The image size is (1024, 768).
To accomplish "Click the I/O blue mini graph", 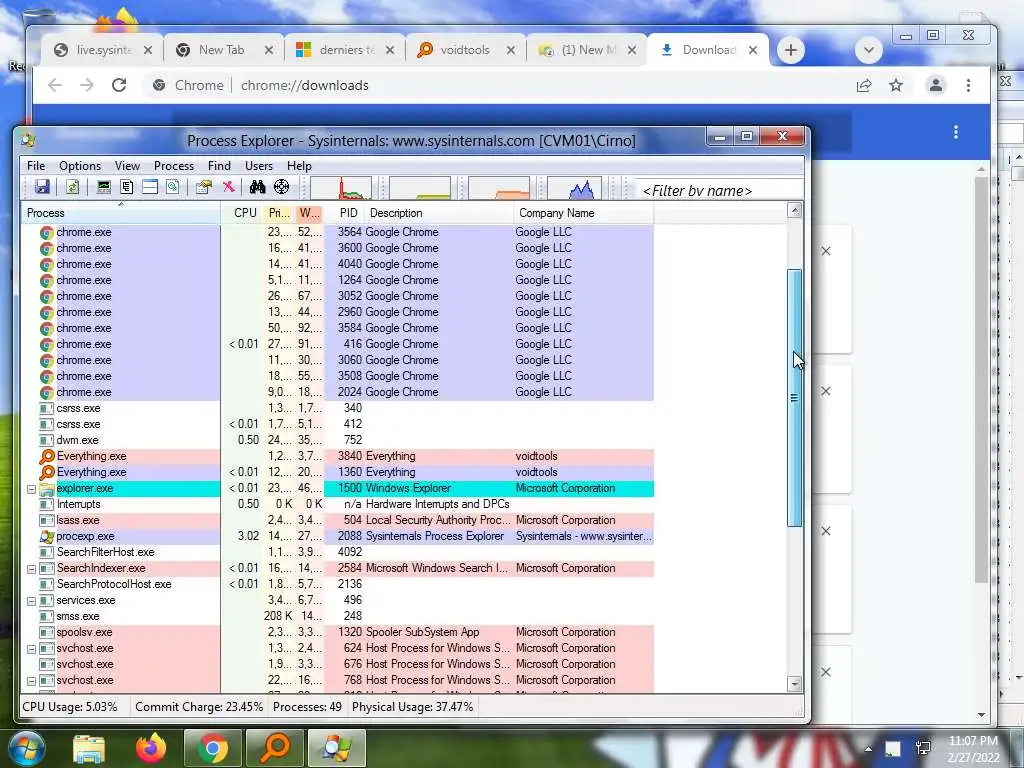I will click(x=575, y=188).
